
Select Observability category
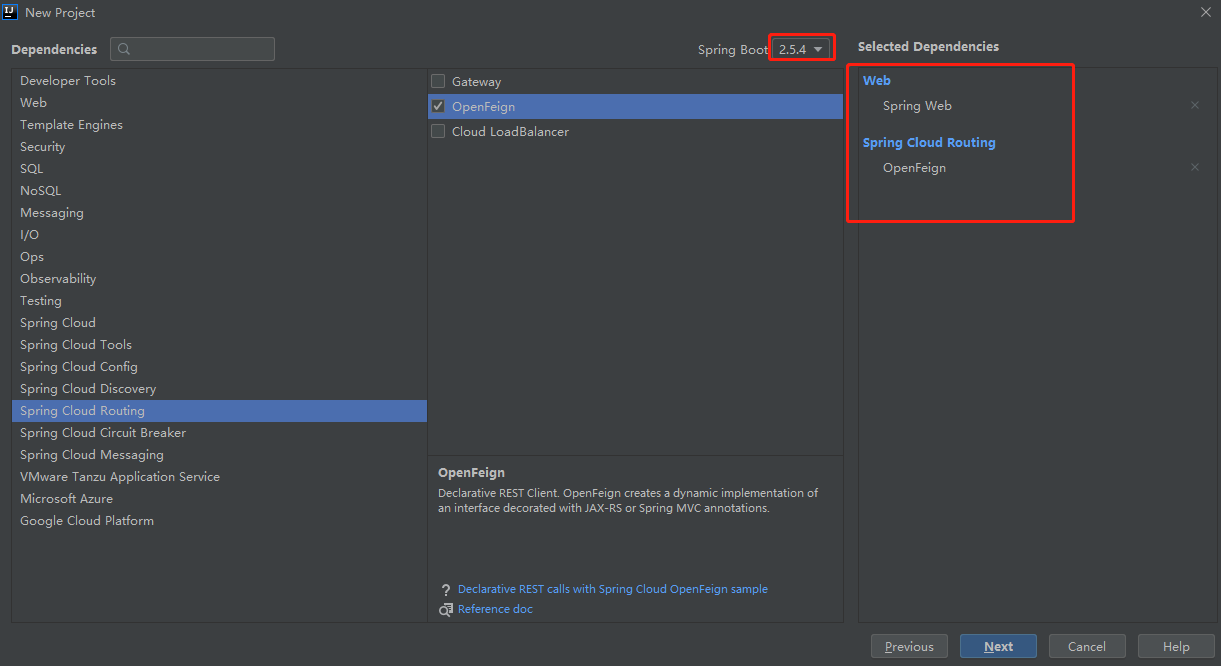tap(219, 279)
